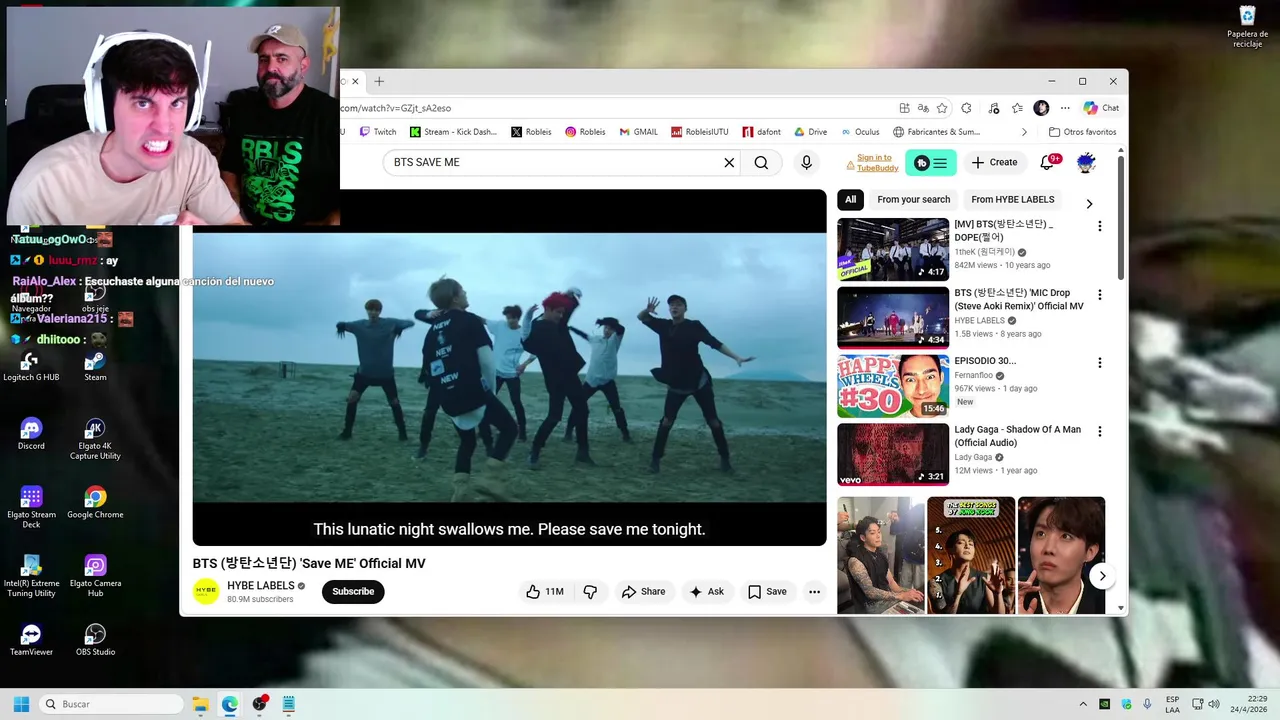Viewport: 1280px width, 720px height.
Task: Select the From HYBE LABELS chip
Action: (1013, 200)
